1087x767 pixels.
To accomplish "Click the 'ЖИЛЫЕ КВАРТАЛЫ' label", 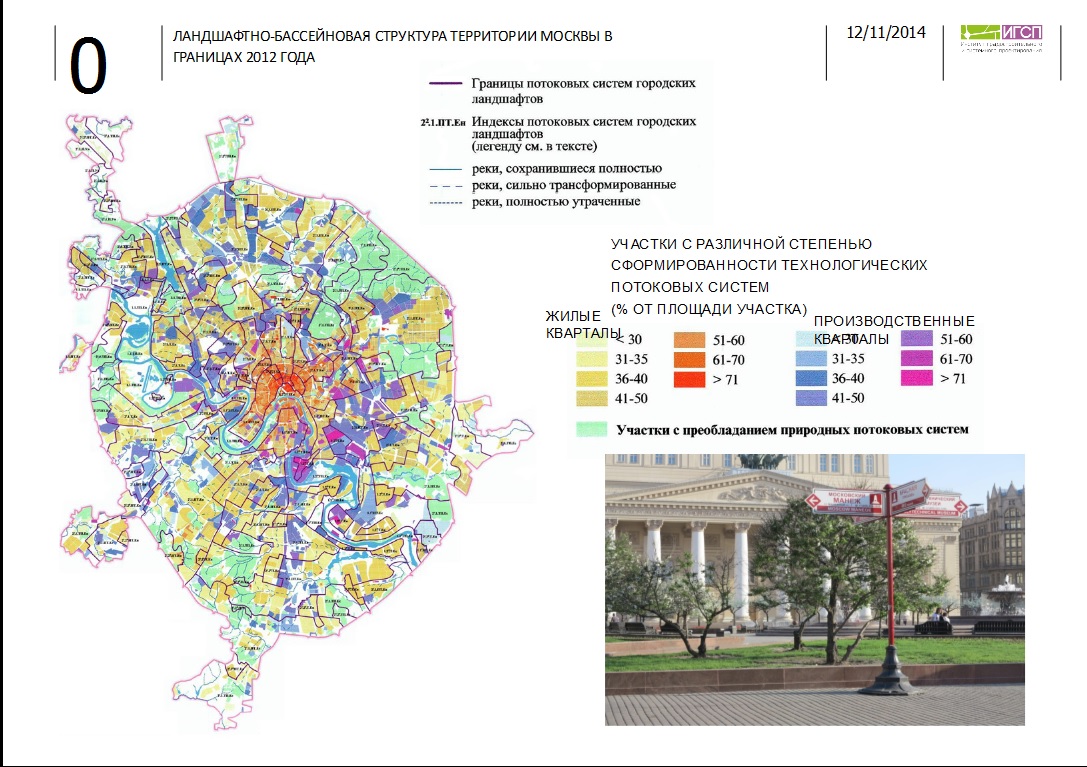I will 583,325.
